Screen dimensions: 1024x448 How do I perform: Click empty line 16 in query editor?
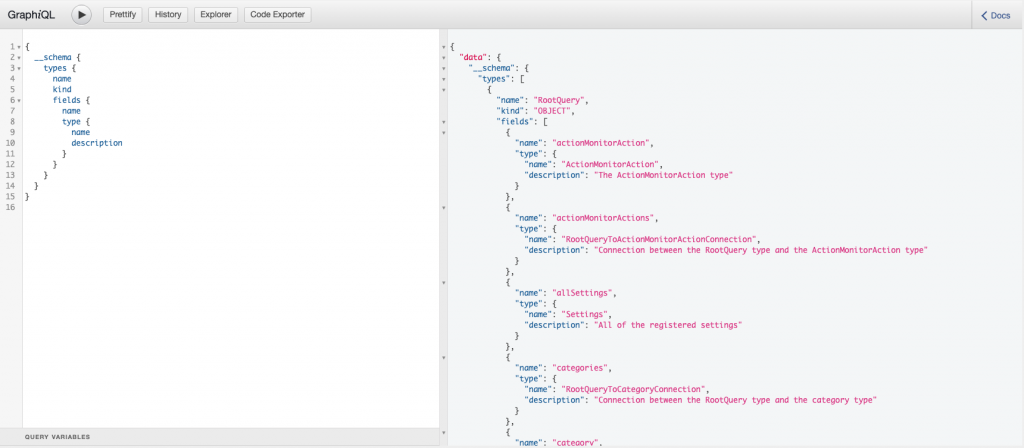[x=200, y=207]
